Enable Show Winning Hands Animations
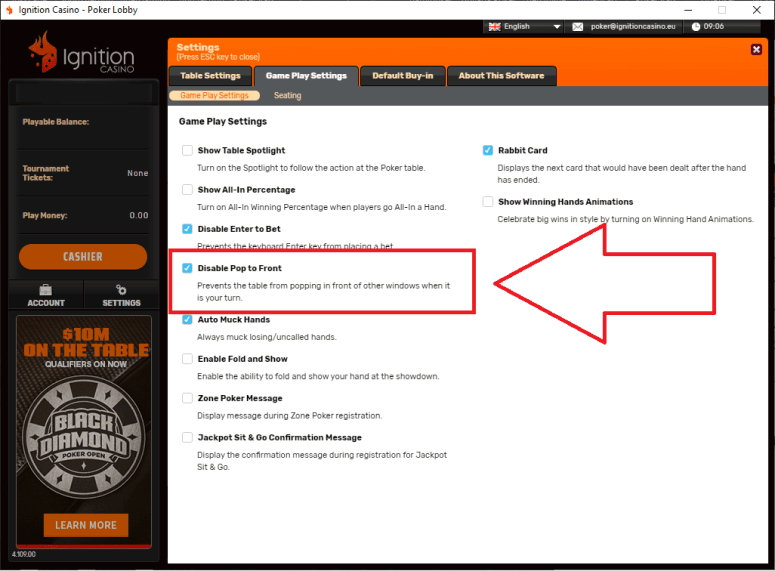The width and height of the screenshot is (775, 571). pos(488,202)
